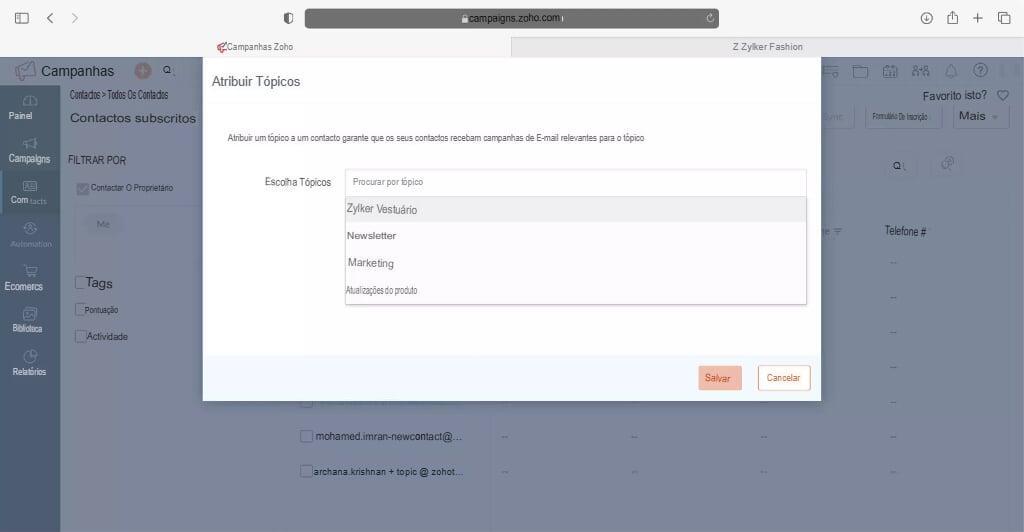Click the Me filter chip
Image resolution: width=1024 pixels, height=532 pixels.
[x=103, y=224]
